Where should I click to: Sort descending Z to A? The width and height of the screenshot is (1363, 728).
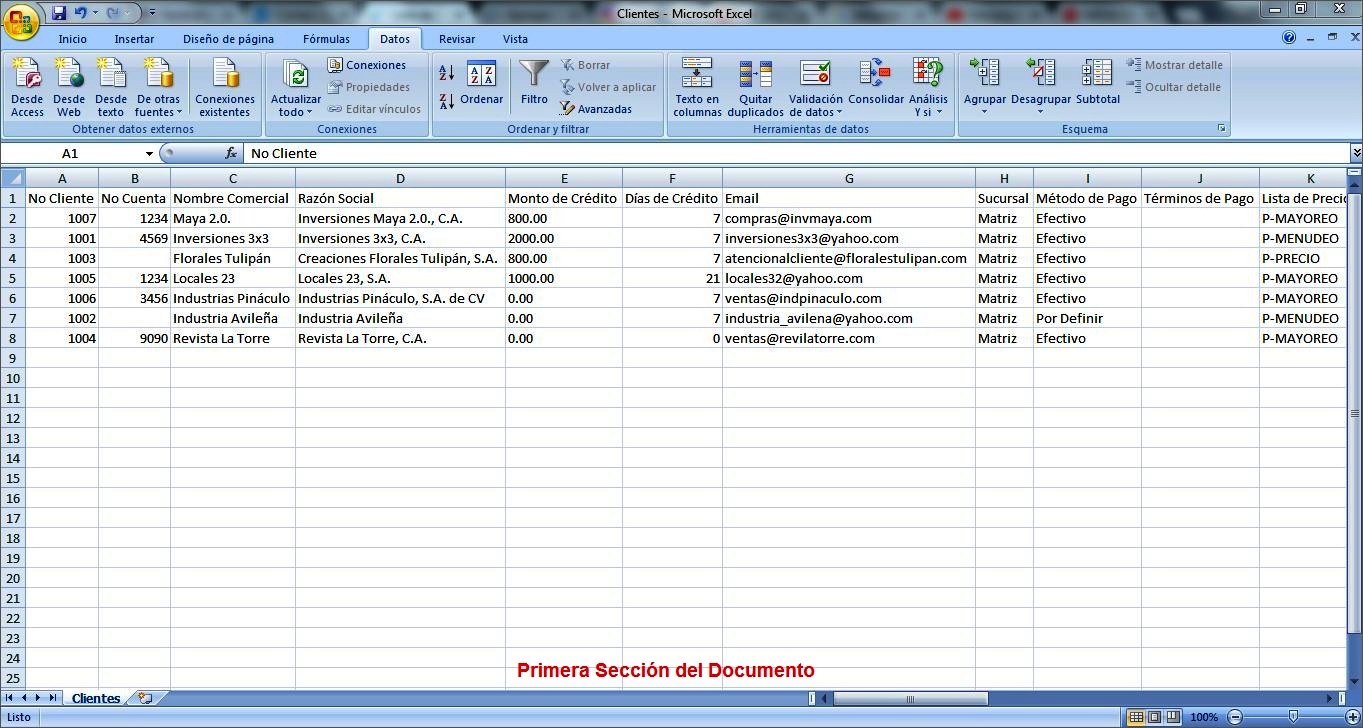447,101
